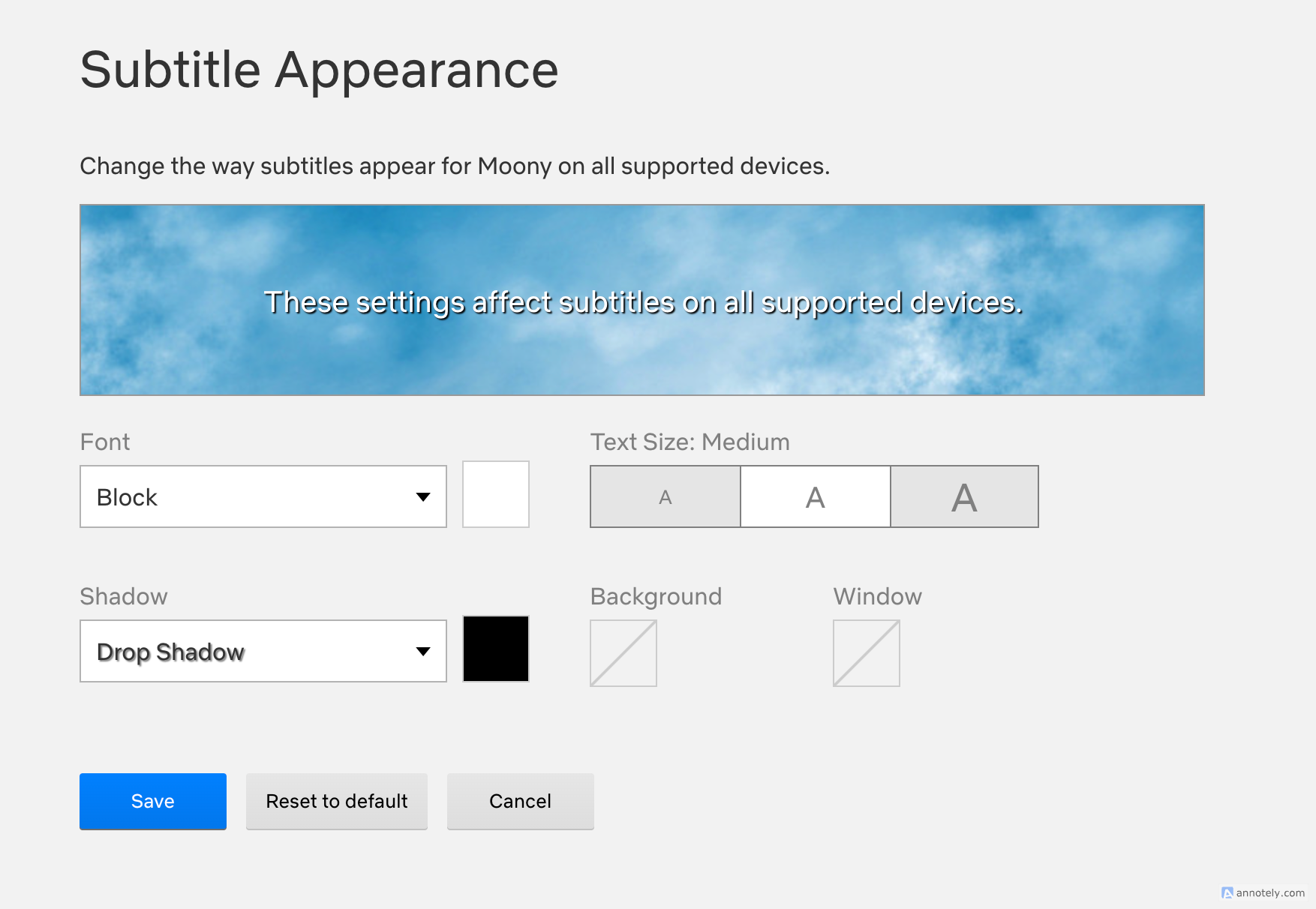Screen dimensions: 1316x909
Task: Open the Drop Shadow selection dropdown
Action: click(x=263, y=651)
